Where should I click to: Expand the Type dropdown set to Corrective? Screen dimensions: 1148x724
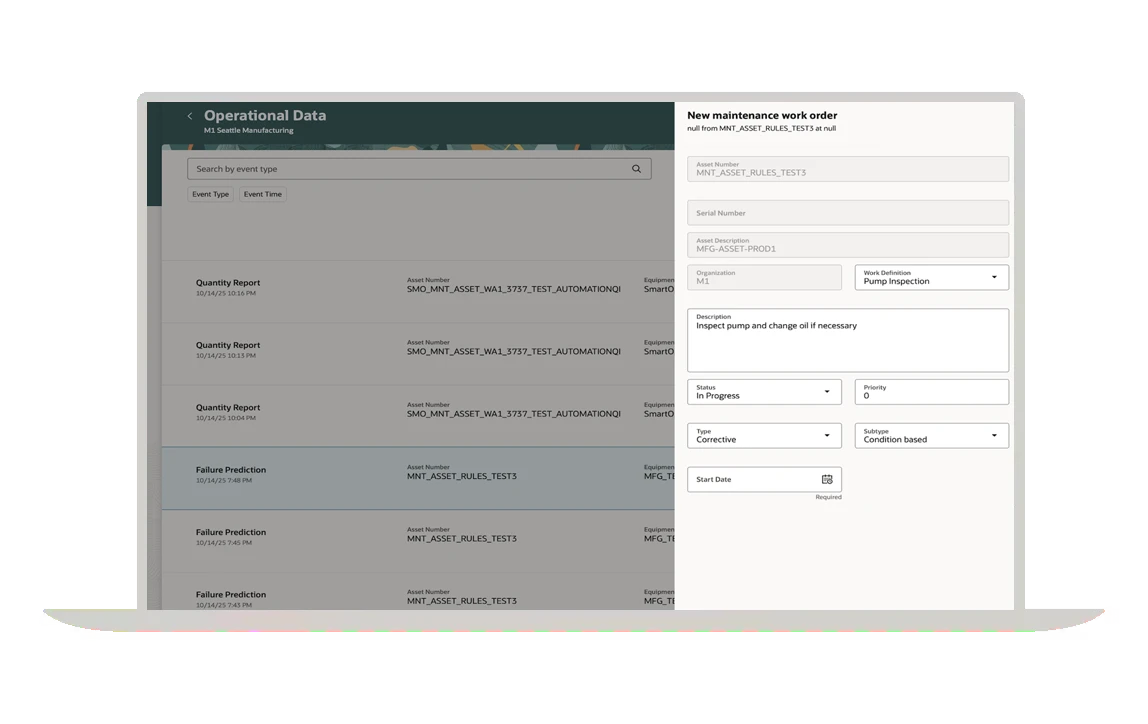(x=826, y=435)
